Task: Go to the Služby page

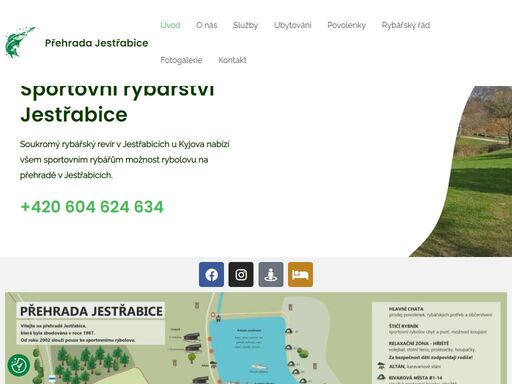Action: pos(245,25)
